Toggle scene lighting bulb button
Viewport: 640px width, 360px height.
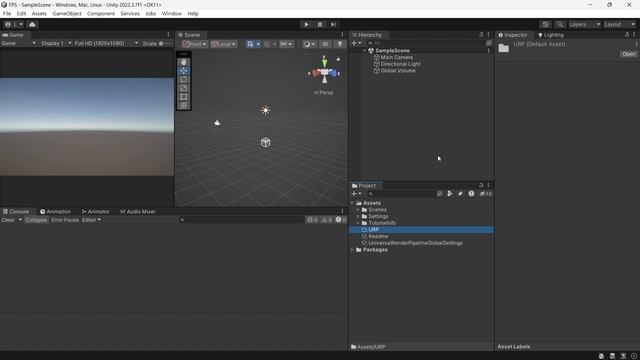click(340, 44)
